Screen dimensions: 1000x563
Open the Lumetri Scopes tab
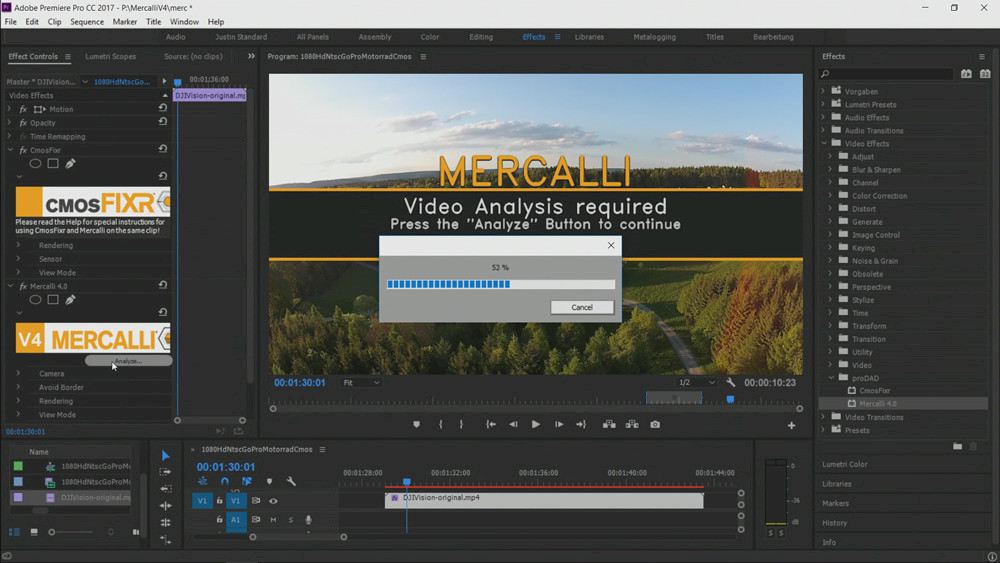coord(110,56)
